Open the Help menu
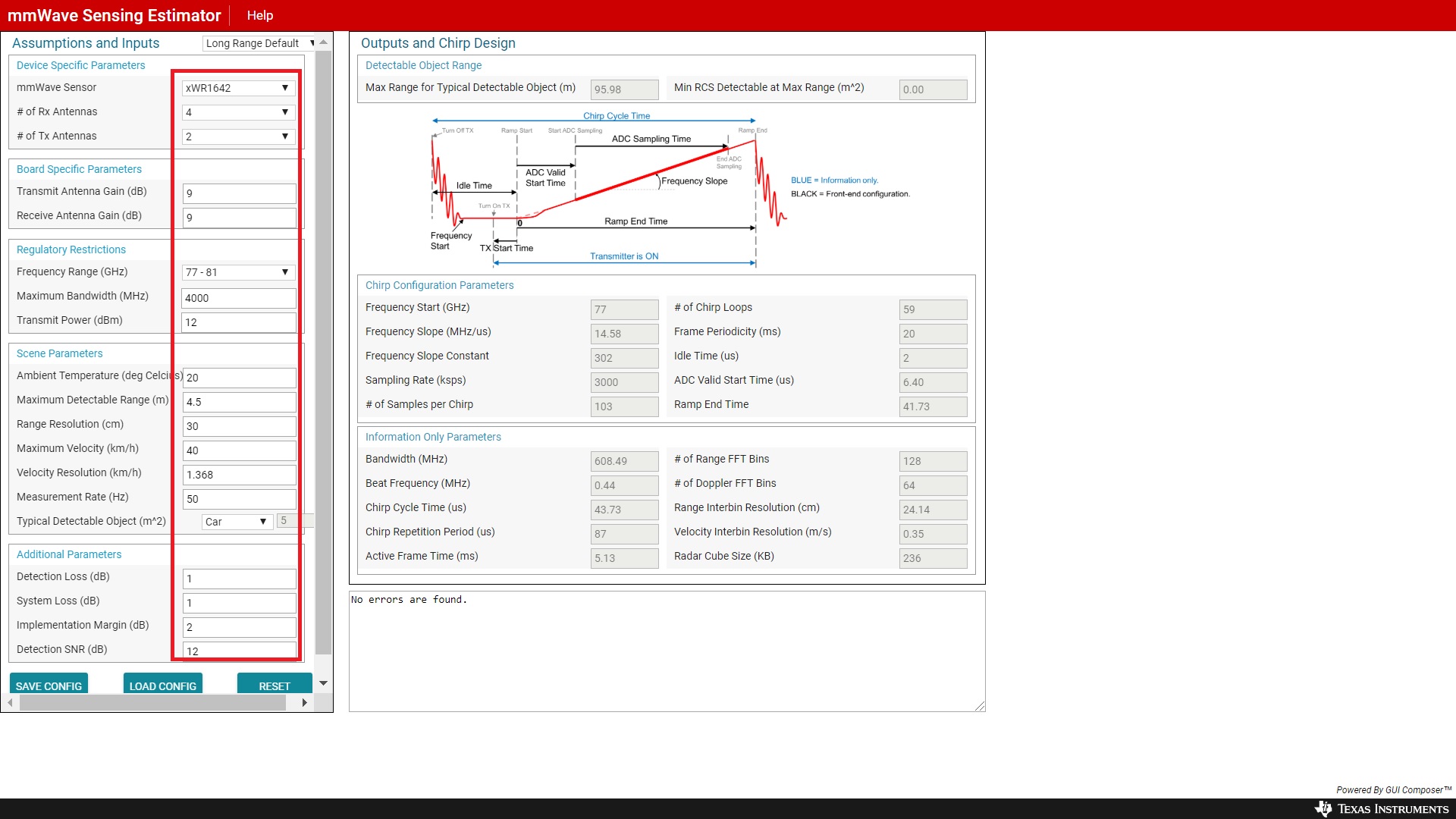This screenshot has width=1456, height=819. tap(259, 15)
